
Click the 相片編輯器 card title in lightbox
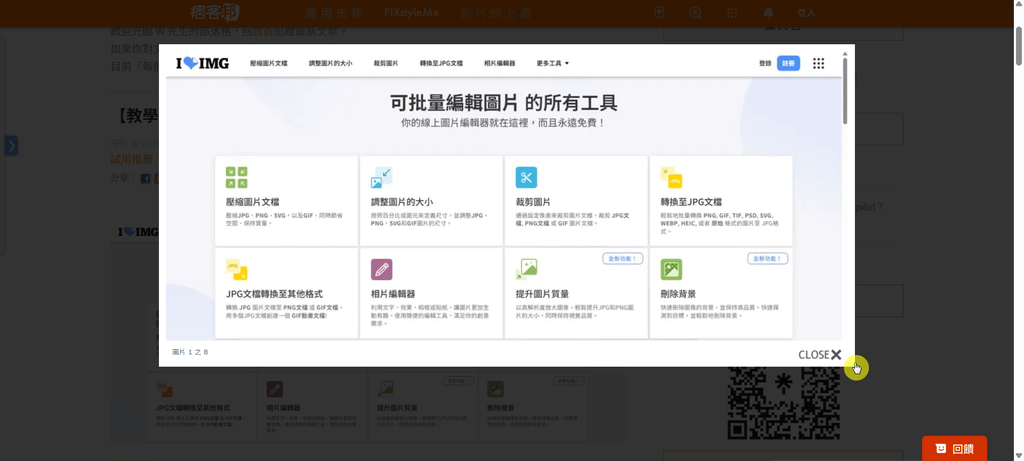tap(392, 294)
